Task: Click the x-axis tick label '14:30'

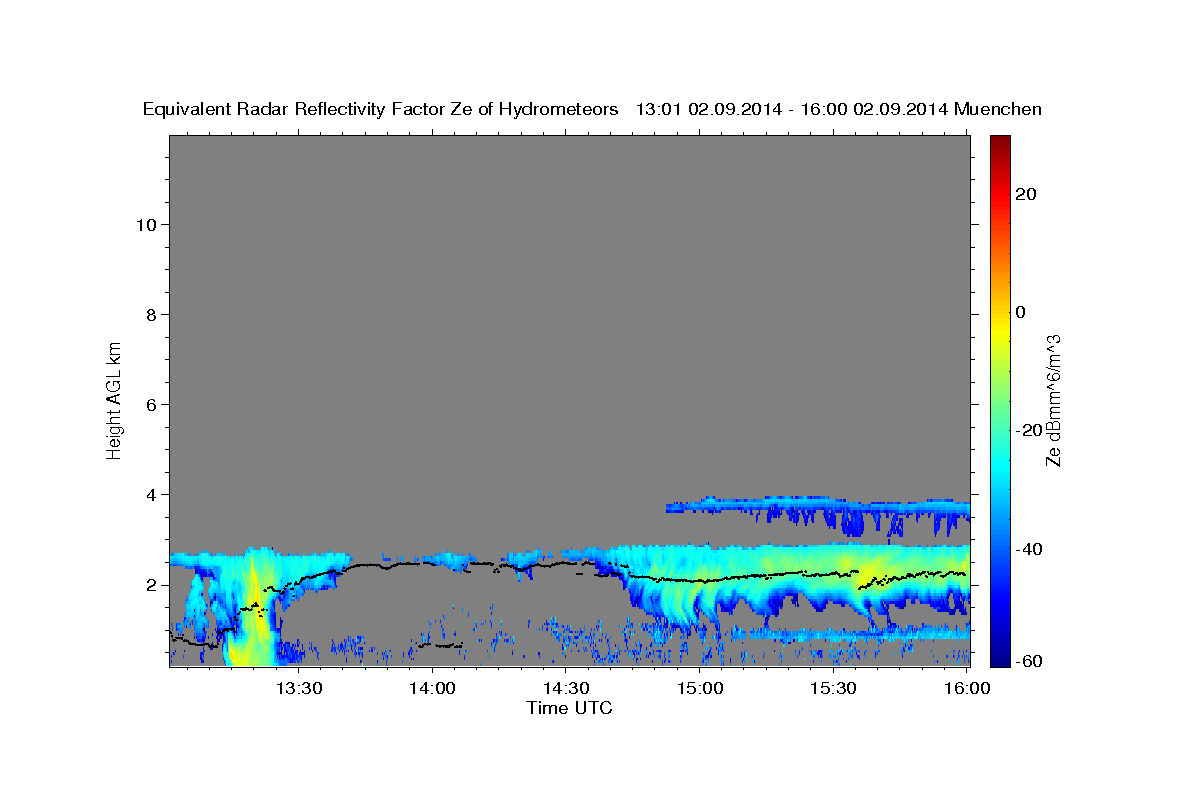Action: coord(565,689)
